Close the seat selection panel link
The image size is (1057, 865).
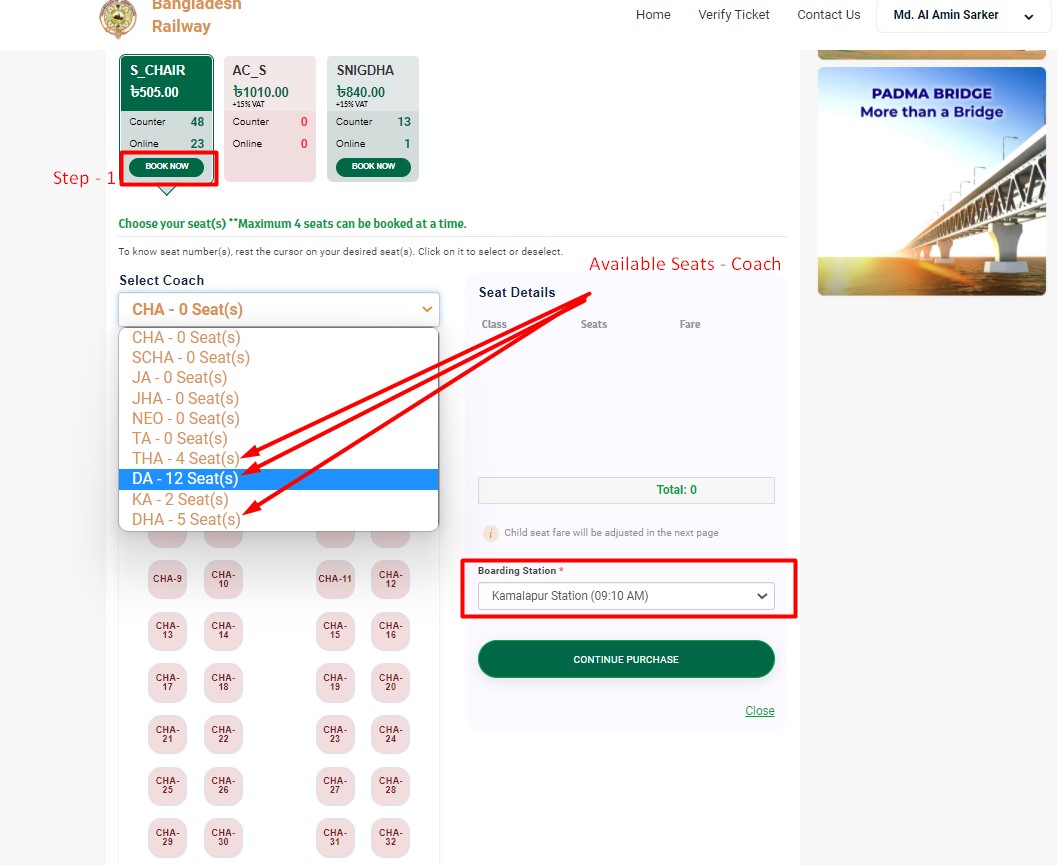tap(760, 711)
